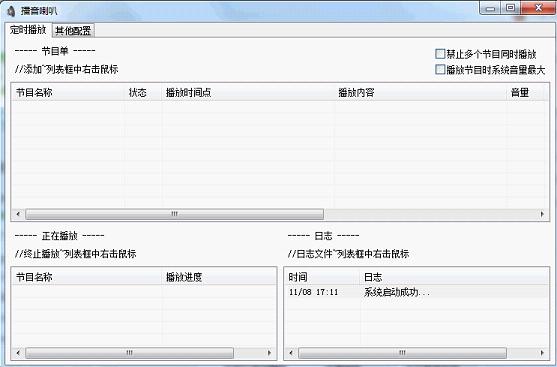Click left arrow of program list scrollbar

(18, 214)
